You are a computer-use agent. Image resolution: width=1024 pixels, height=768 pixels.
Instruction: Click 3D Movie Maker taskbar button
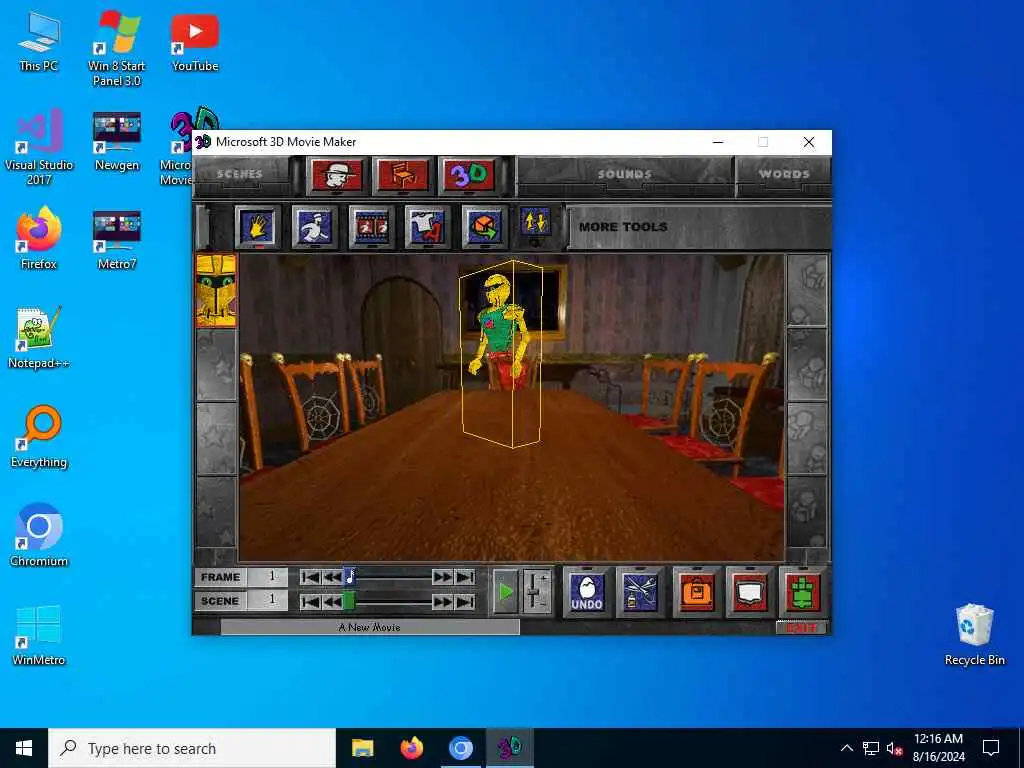[509, 748]
